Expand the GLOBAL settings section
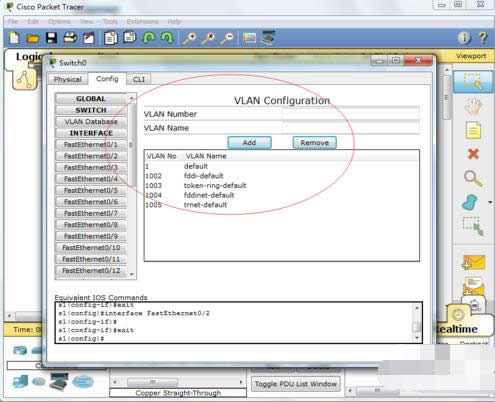This screenshot has height=402, width=495. 91,99
